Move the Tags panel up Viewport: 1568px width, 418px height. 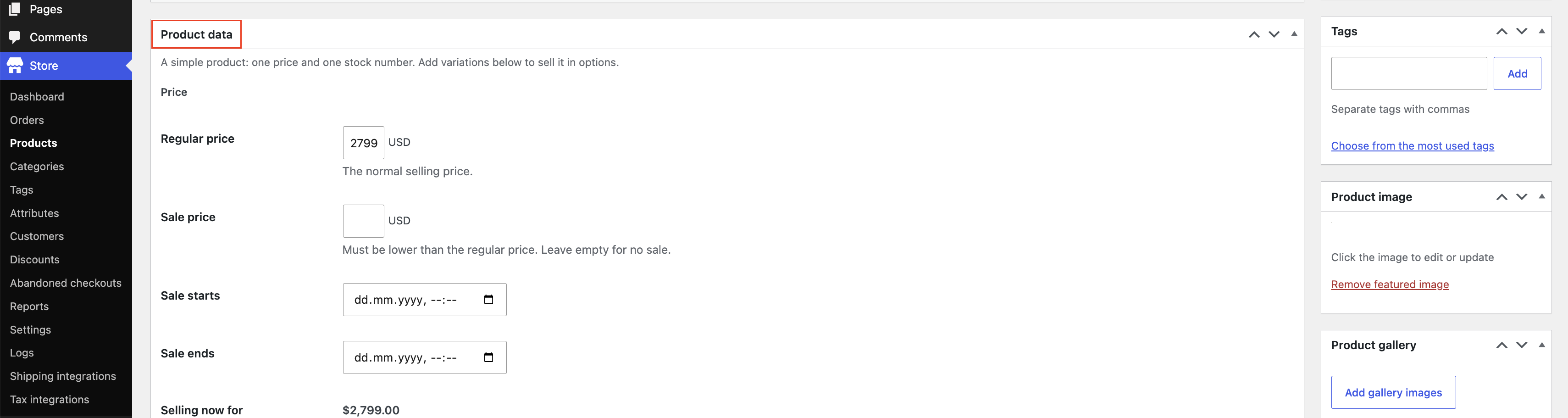tap(1502, 31)
